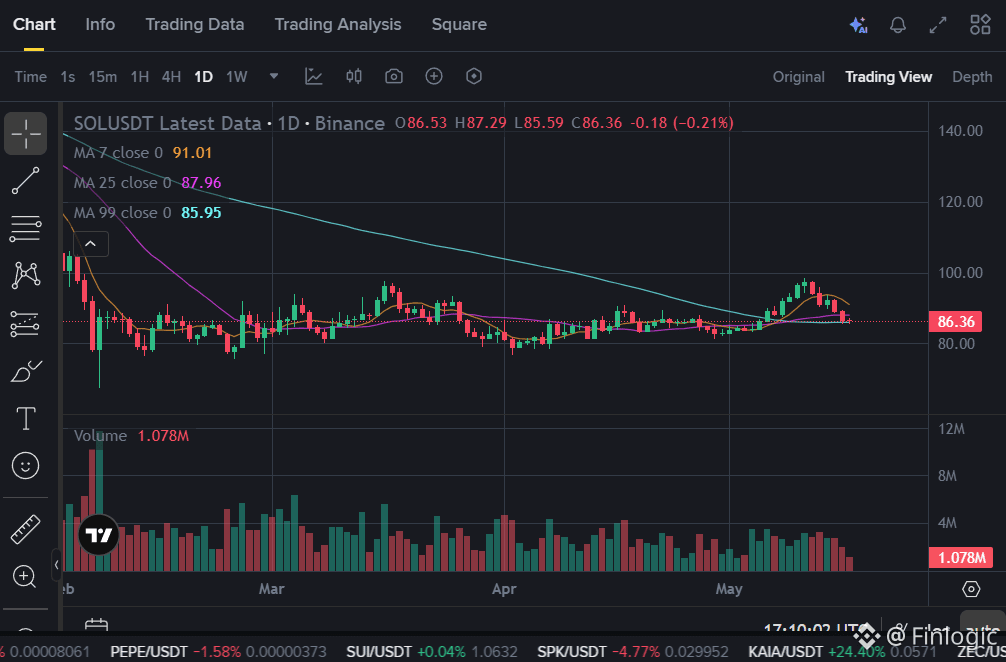The height and width of the screenshot is (662, 1006).
Task: Take a chart snapshot with camera icon
Action: (x=394, y=76)
